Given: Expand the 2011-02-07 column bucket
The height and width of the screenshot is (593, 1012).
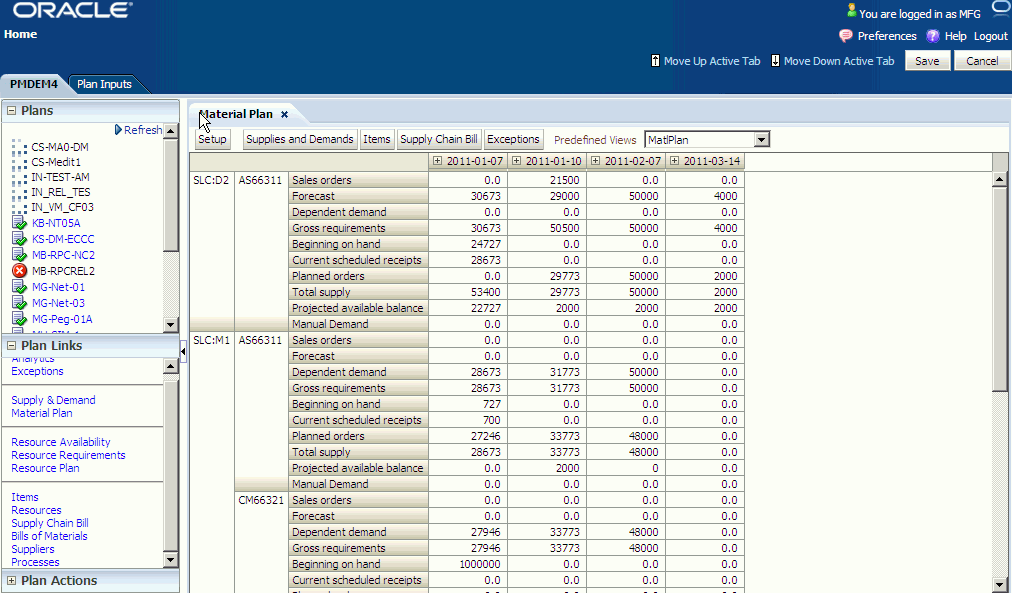Looking at the screenshot, I should click(x=595, y=161).
